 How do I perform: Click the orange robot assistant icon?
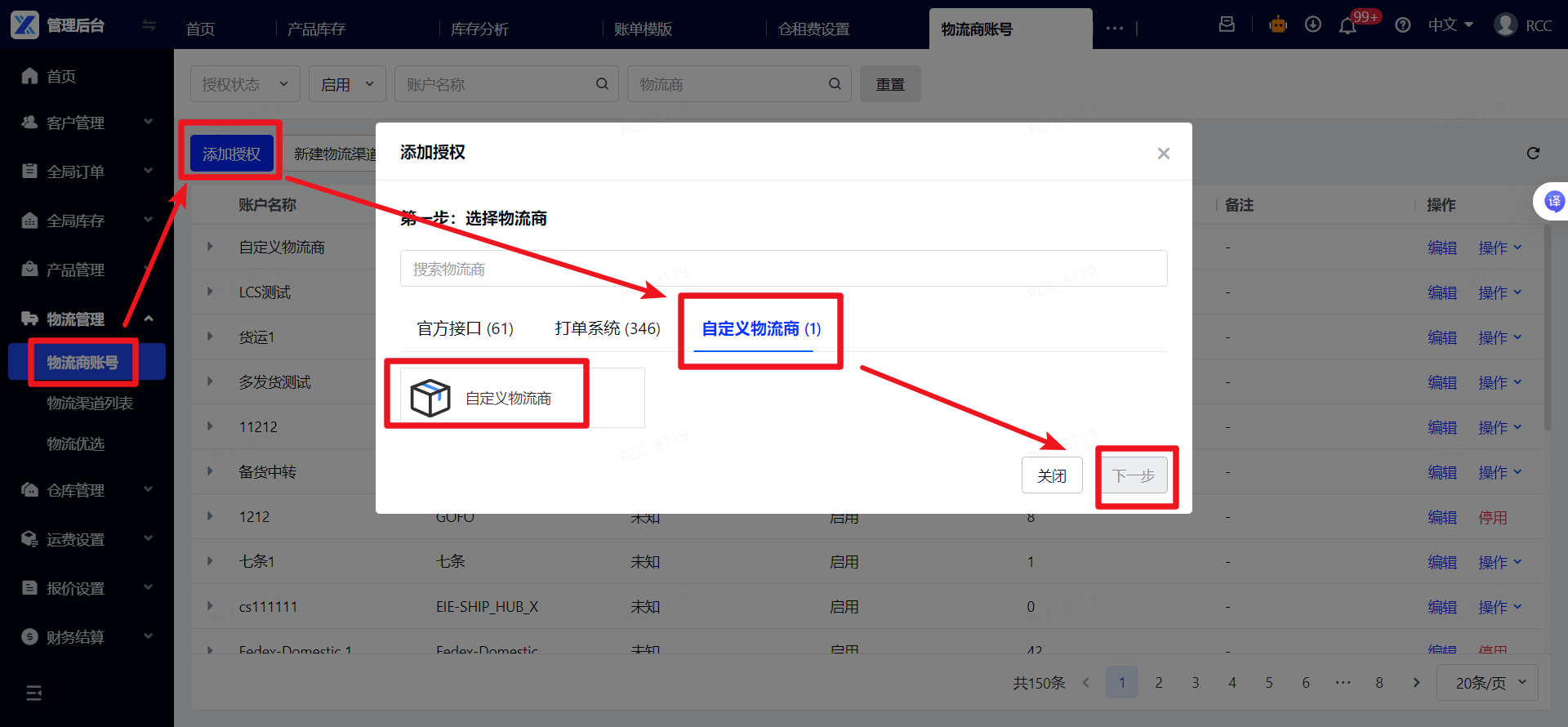[1278, 25]
